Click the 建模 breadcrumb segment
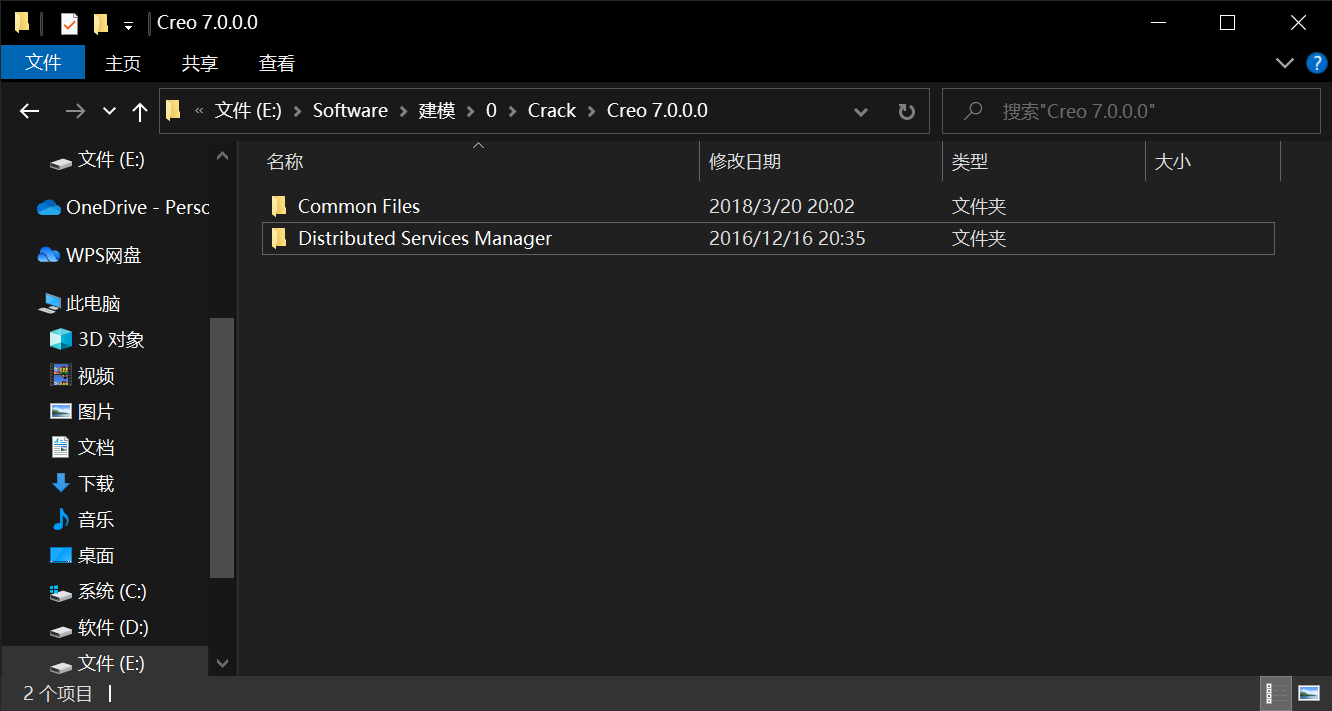The height and width of the screenshot is (711, 1332). [437, 111]
